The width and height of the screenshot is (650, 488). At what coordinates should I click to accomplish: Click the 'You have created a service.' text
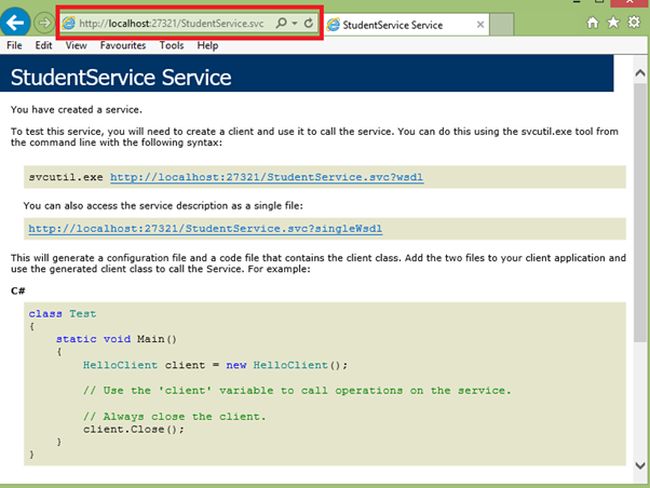pos(76,110)
